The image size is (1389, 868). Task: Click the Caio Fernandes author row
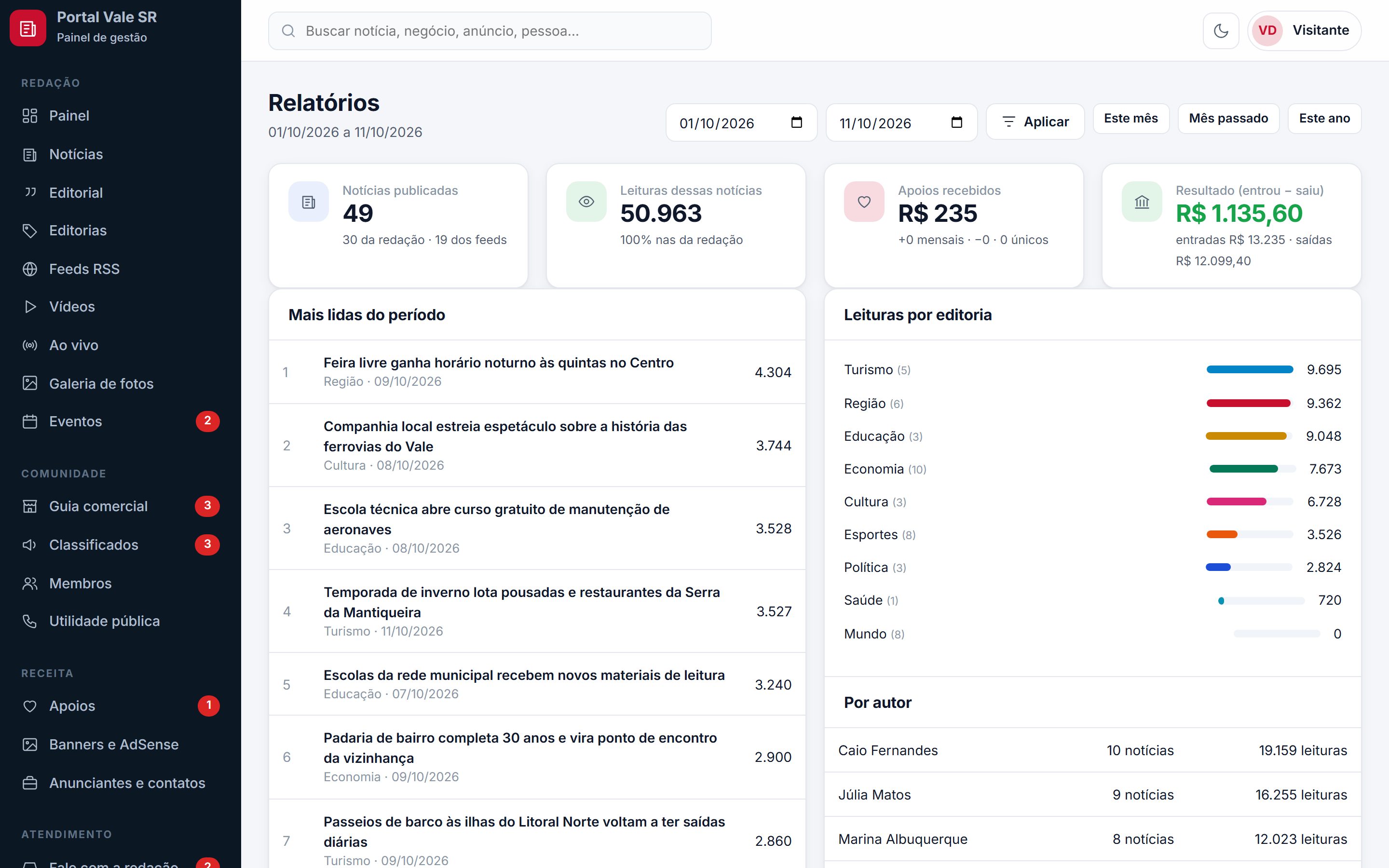pyautogui.click(x=1092, y=750)
